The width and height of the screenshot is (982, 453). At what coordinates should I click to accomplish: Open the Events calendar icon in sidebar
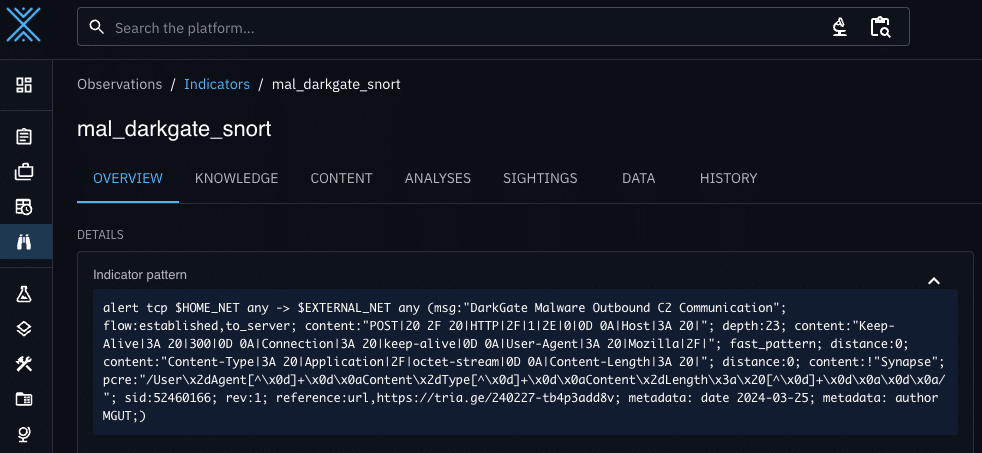(x=24, y=207)
